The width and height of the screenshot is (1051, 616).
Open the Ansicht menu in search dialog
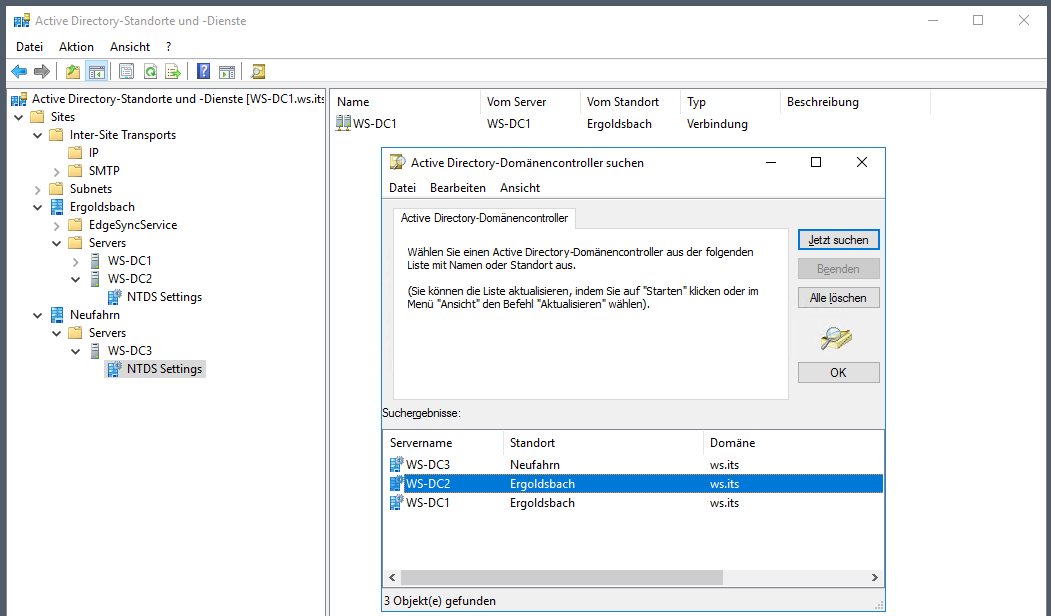point(519,188)
